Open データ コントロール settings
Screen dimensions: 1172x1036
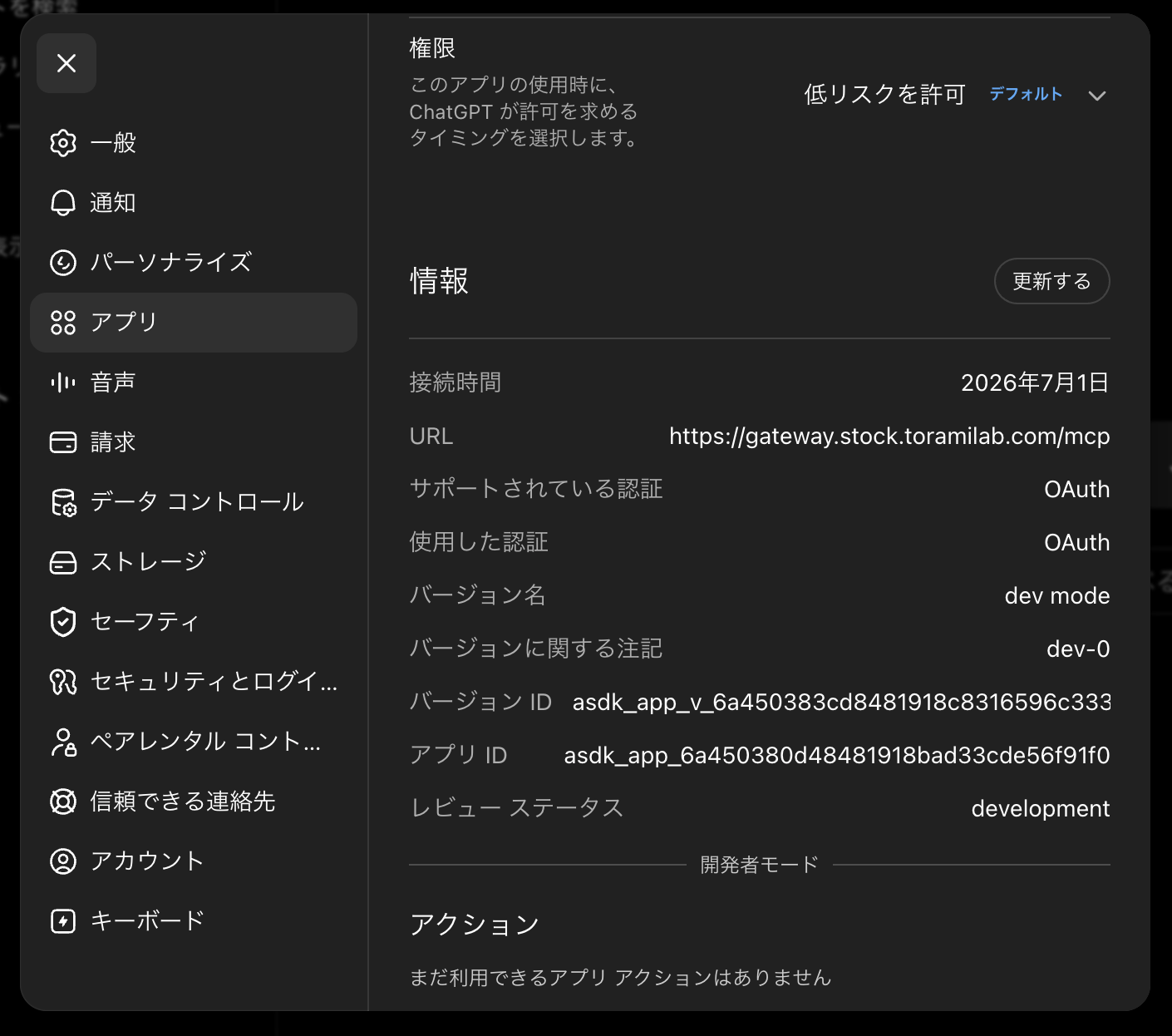[x=194, y=502]
